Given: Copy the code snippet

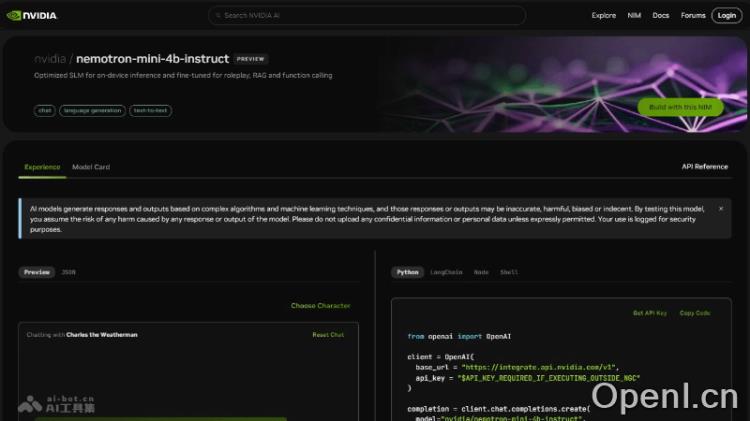Looking at the screenshot, I should (694, 313).
